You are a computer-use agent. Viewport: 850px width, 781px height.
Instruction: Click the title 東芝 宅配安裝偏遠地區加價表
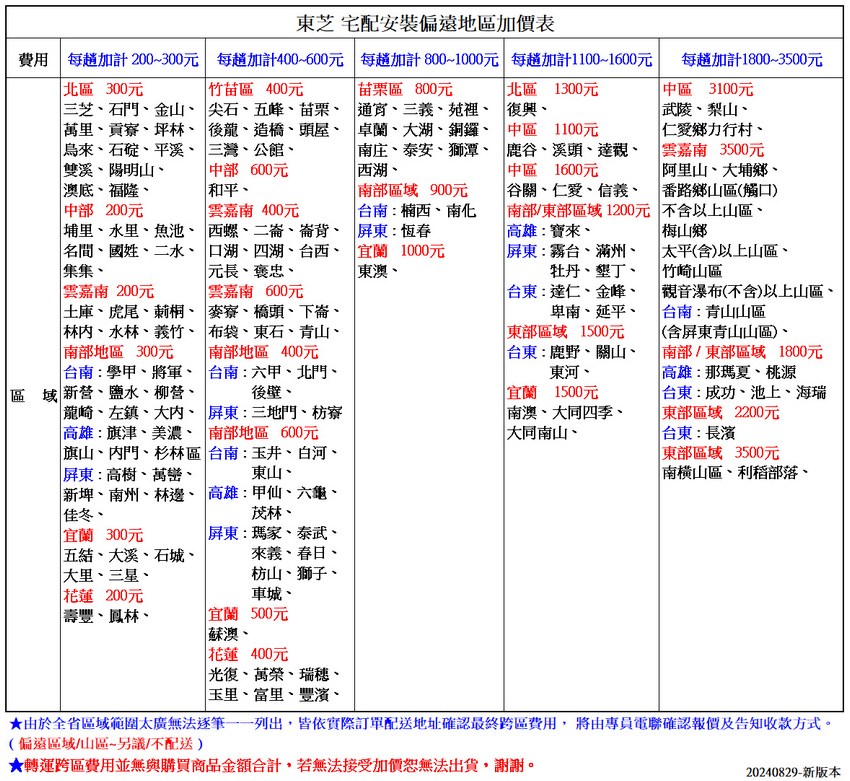tap(425, 23)
